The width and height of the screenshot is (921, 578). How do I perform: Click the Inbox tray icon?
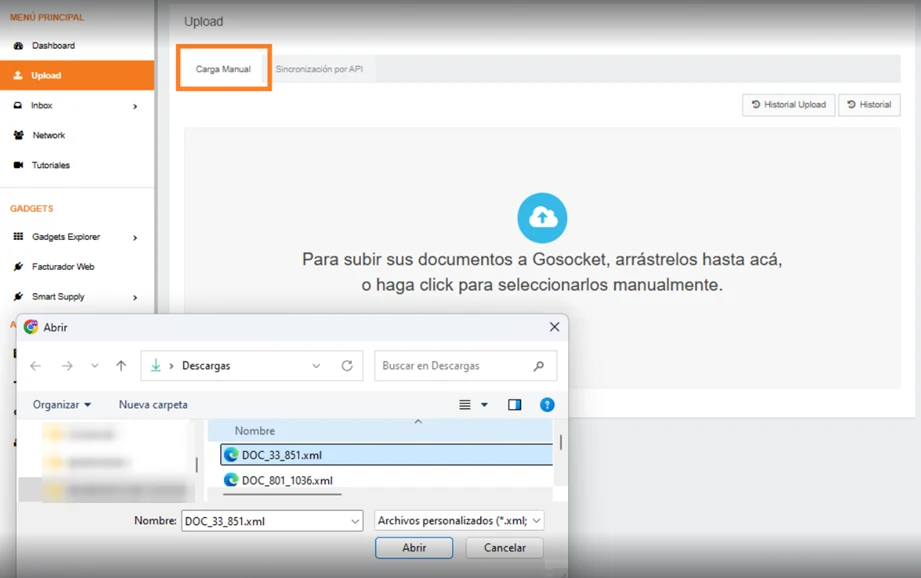(x=18, y=105)
